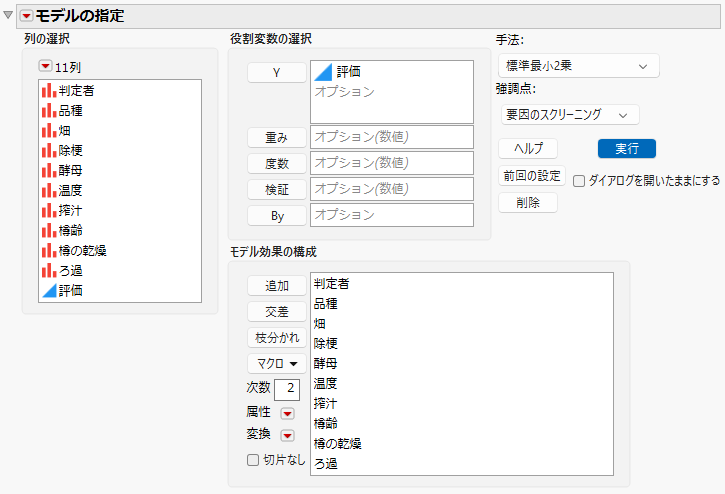Open the 手法 dropdown showing 標準最小2乗
725x494 pixels.
578,66
